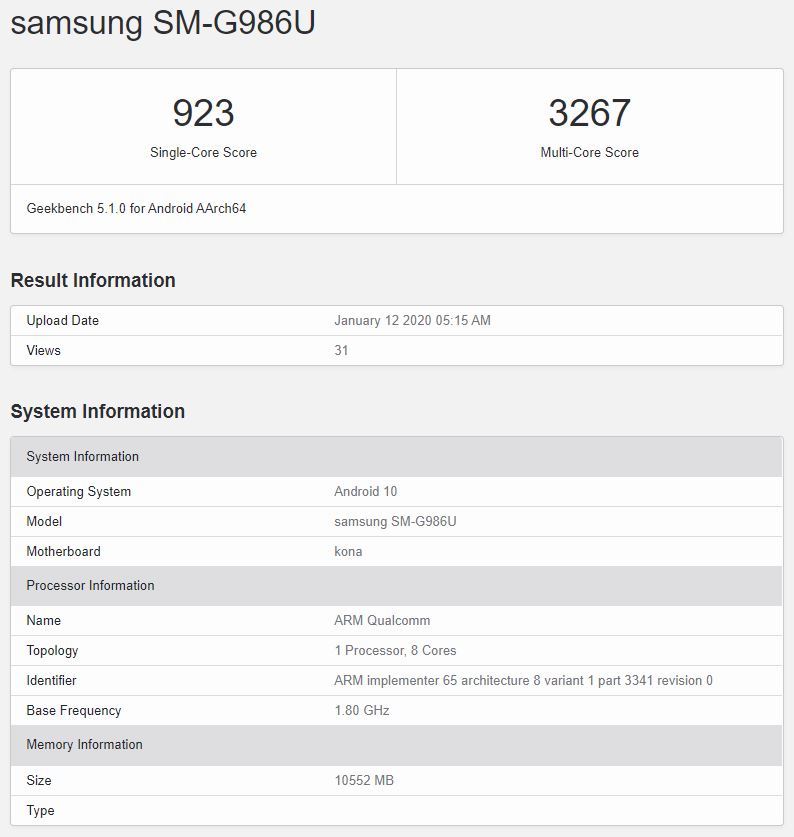
Task: Click the 1 Processor, 8 Cores topology value
Action: [395, 651]
